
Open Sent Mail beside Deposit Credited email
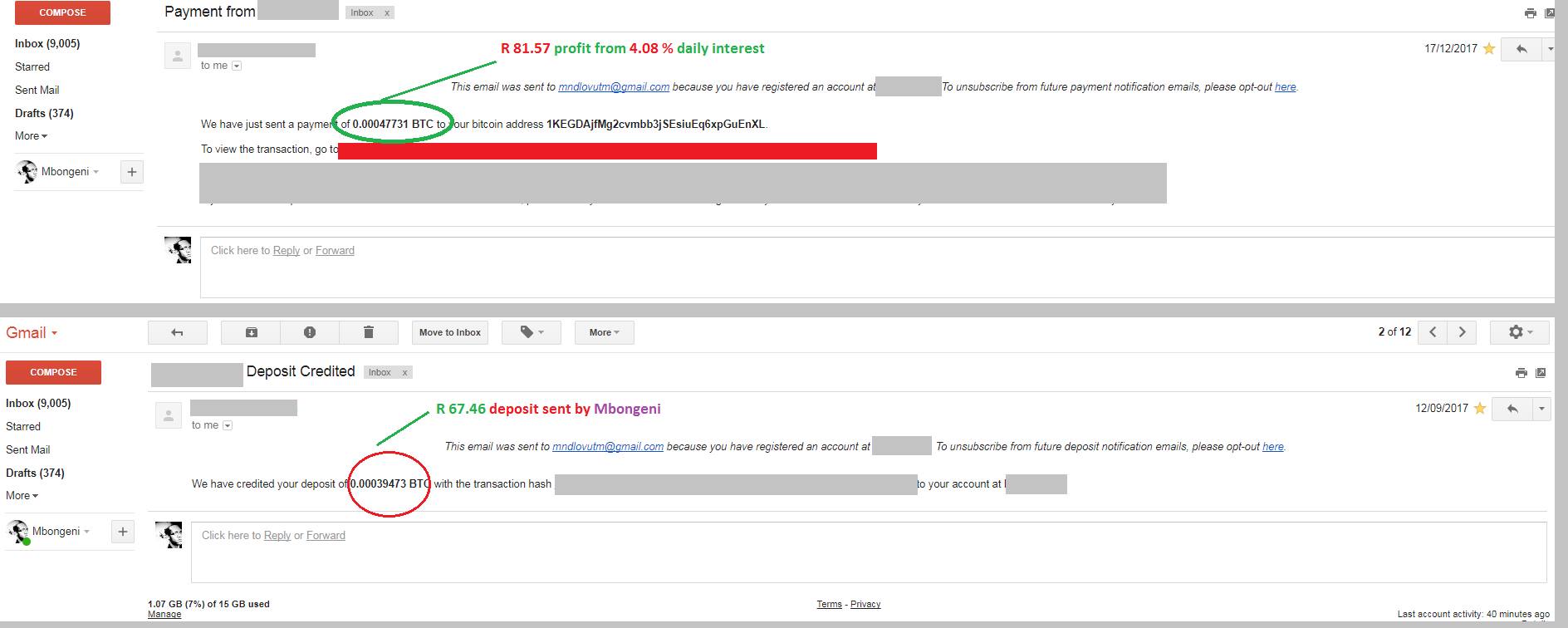pos(28,449)
